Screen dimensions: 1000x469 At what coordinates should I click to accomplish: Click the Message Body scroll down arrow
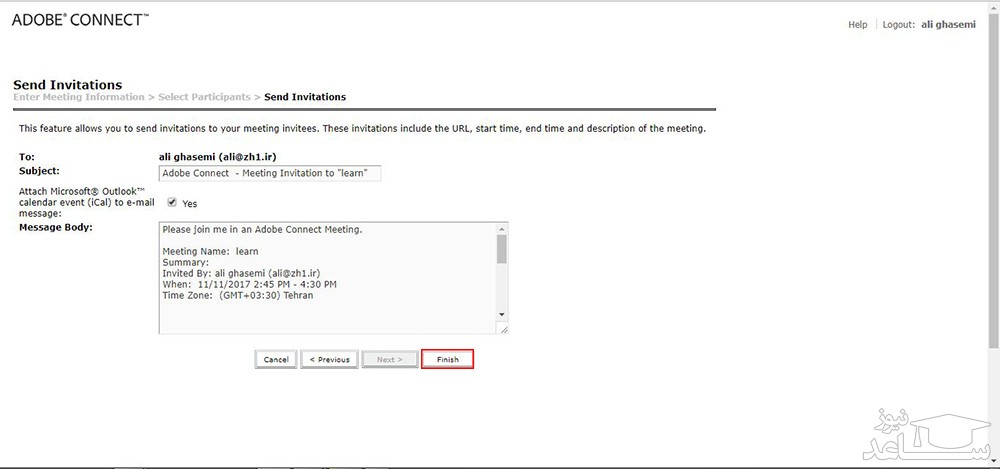click(502, 315)
